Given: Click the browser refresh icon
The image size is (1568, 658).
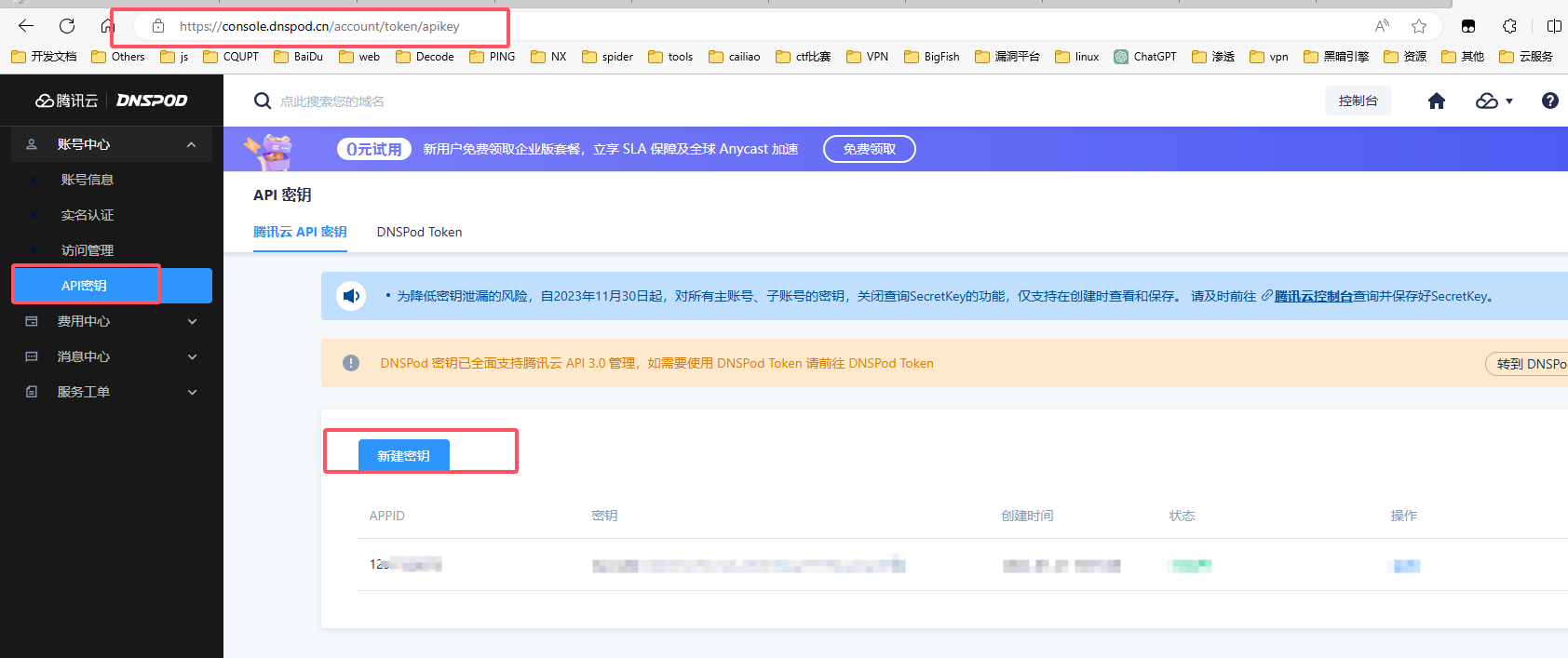Looking at the screenshot, I should coord(67,26).
